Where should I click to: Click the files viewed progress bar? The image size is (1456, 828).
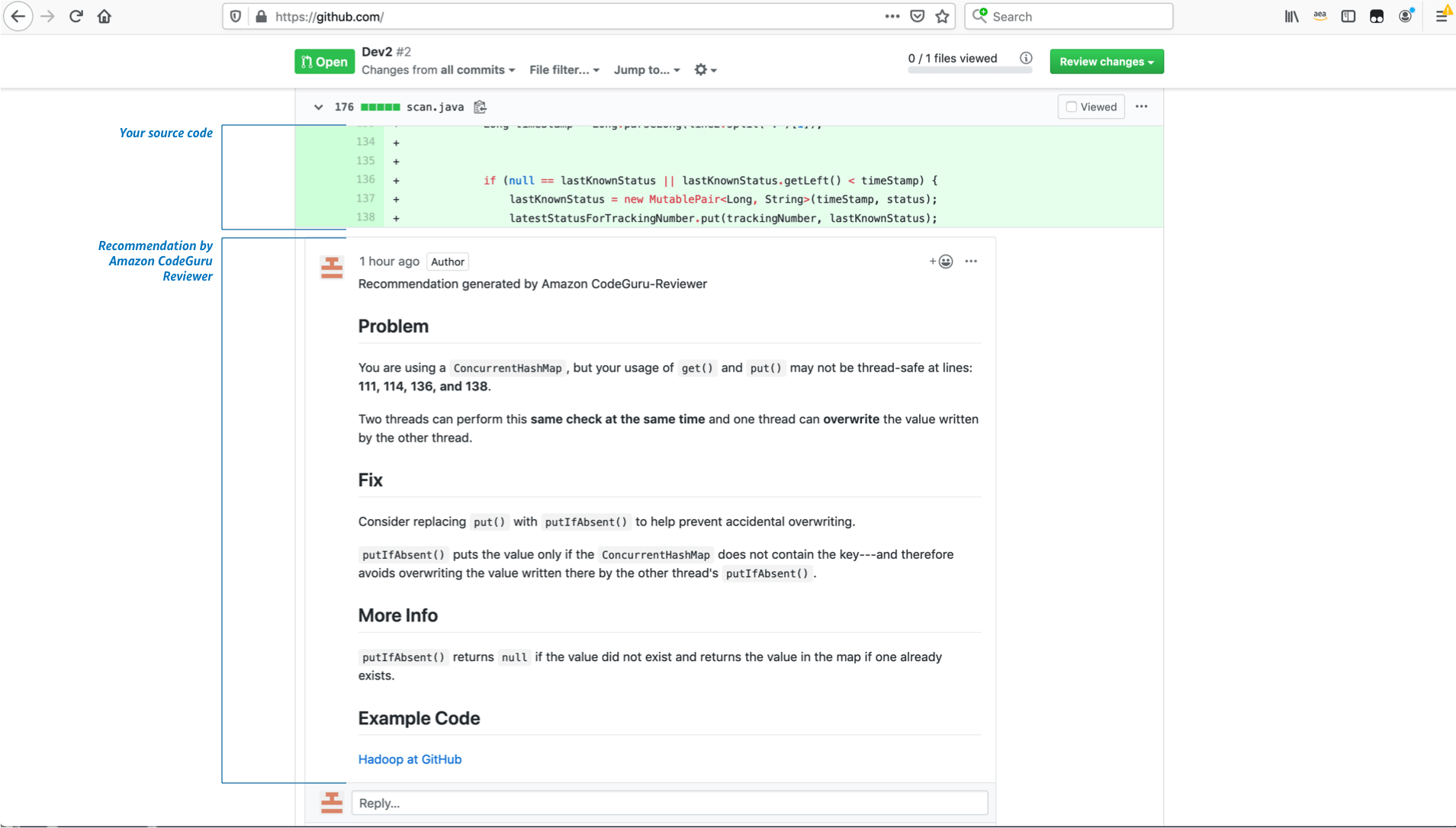tap(969, 71)
